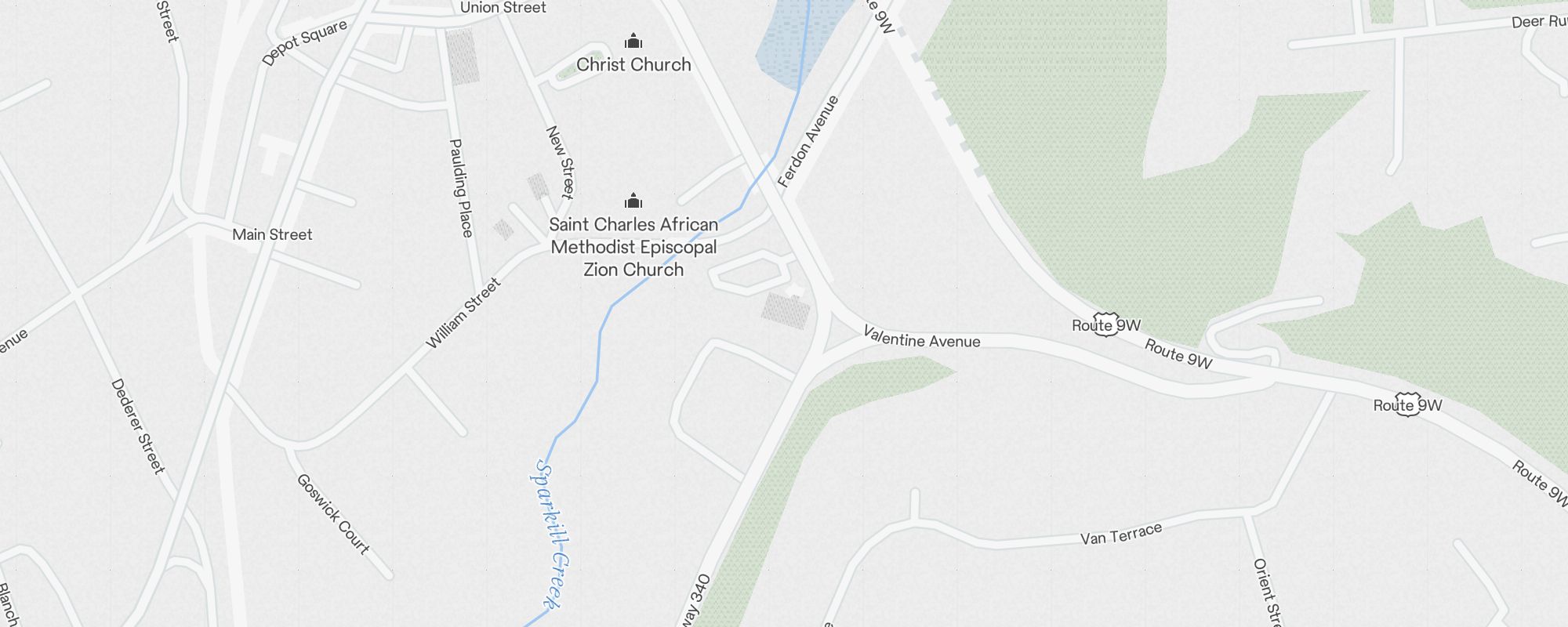Click the Depot Square label
Image resolution: width=1568 pixels, height=627 pixels.
(304, 43)
